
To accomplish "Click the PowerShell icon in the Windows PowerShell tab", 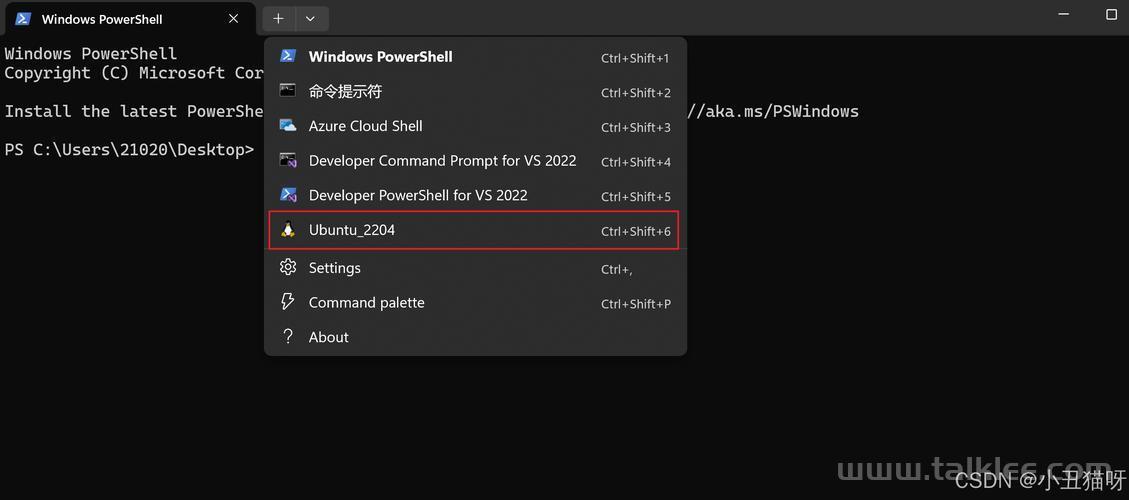I will click(23, 19).
